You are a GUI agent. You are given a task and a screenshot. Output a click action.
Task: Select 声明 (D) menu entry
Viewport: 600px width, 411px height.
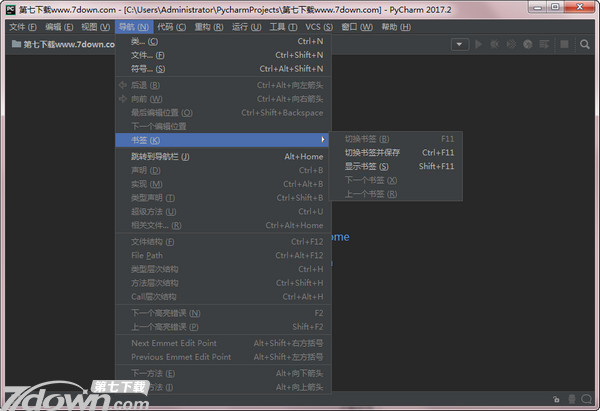(x=223, y=170)
